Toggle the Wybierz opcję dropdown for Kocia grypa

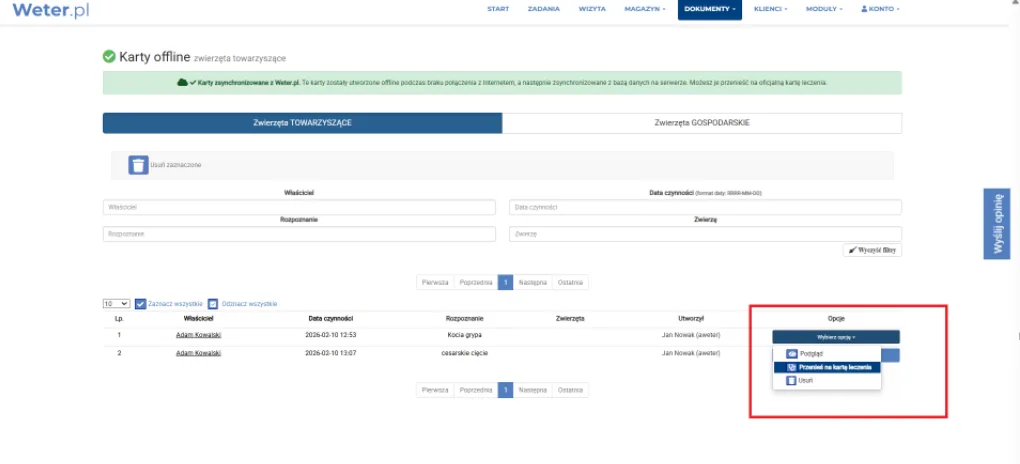[x=836, y=337]
